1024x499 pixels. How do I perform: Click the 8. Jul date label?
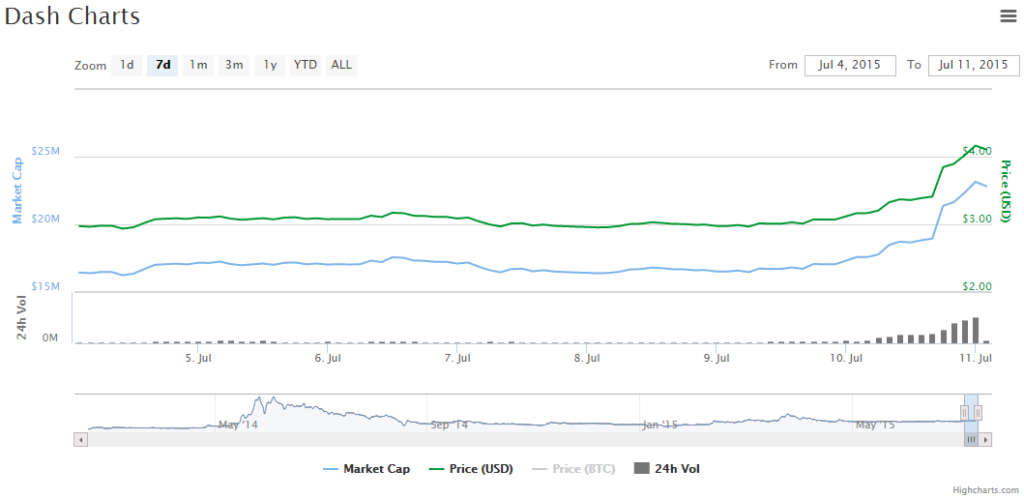point(588,358)
